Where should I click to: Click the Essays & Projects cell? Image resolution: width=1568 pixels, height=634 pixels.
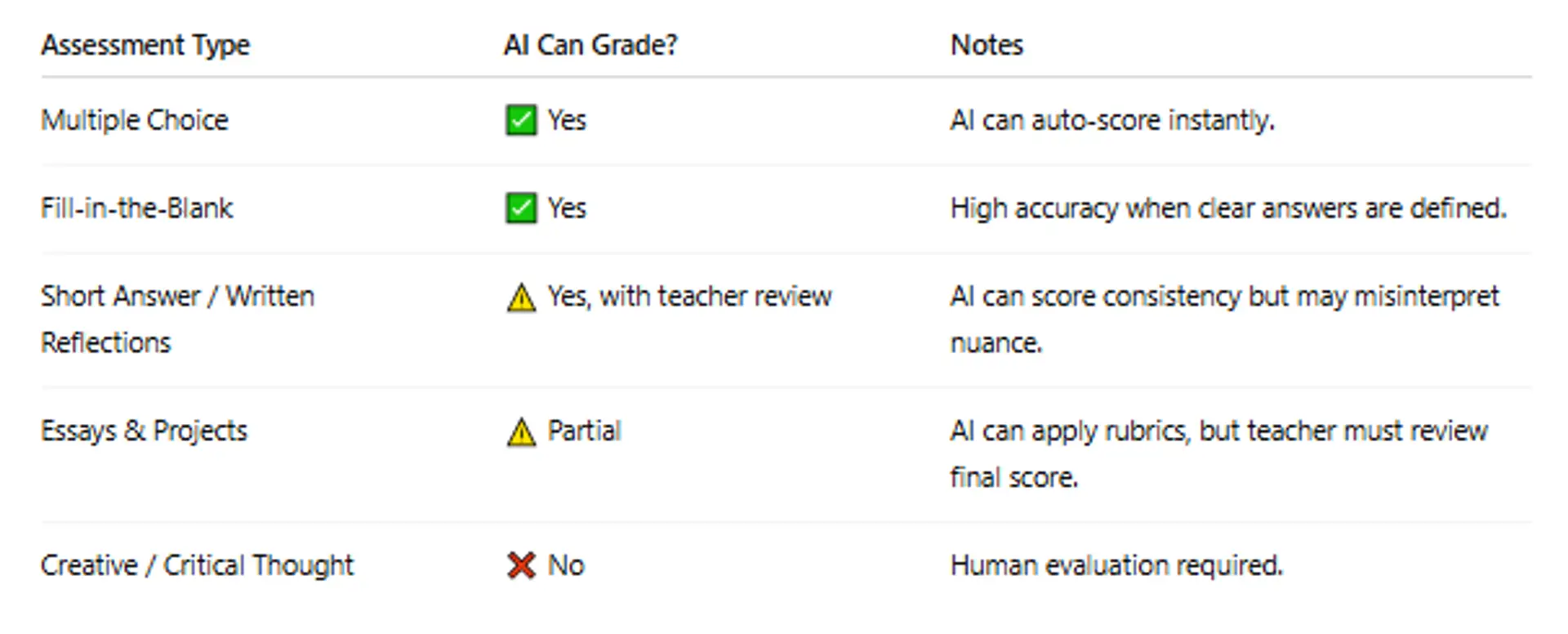point(144,431)
